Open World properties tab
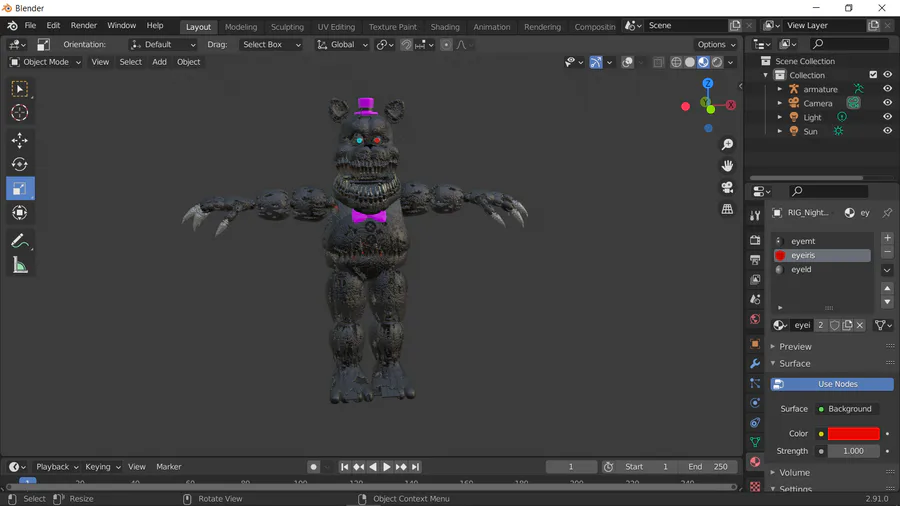 click(x=755, y=319)
